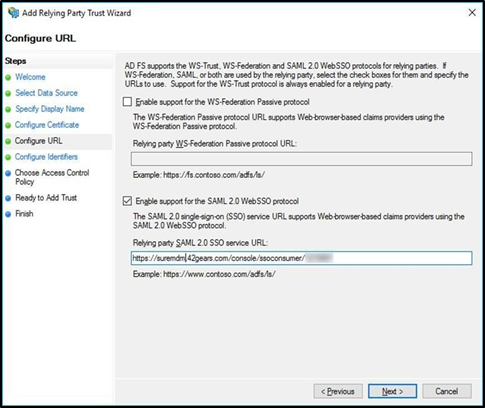Image resolution: width=485 pixels, height=408 pixels.
Task: Uncheck SAML 2.0 WebSSO protocol support
Action: tap(127, 201)
